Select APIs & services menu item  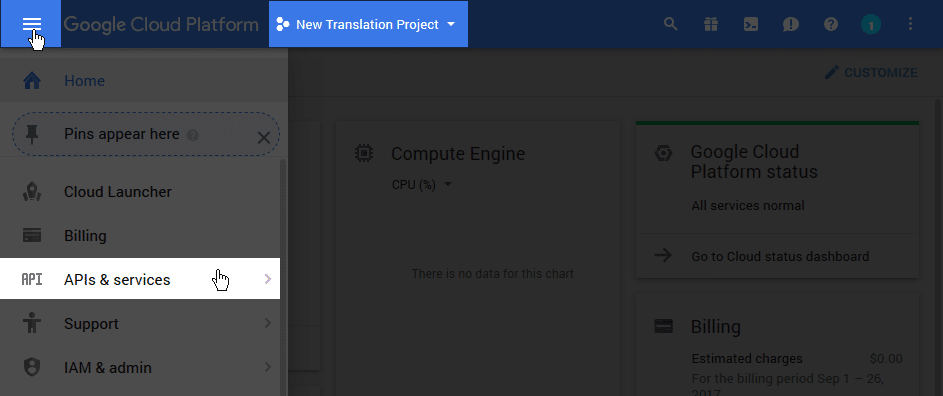(140, 279)
